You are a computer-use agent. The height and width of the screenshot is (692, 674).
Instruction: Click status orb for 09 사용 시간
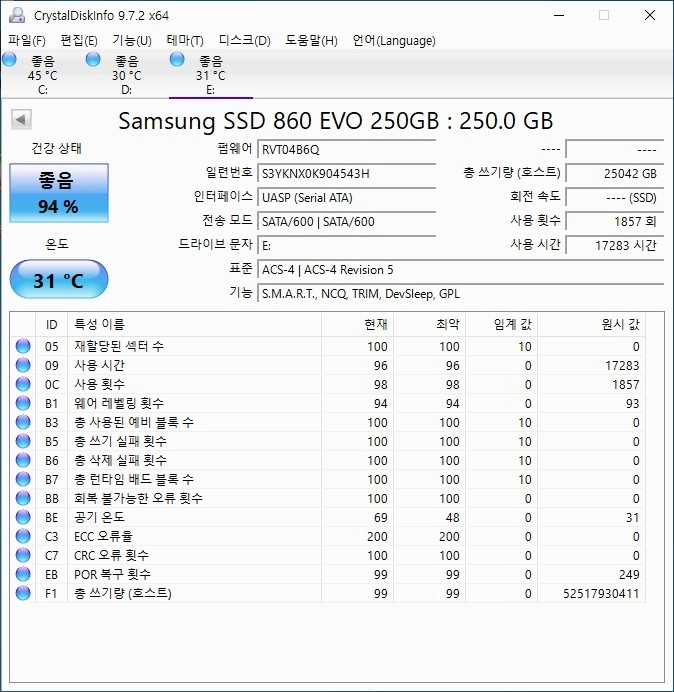(23, 365)
